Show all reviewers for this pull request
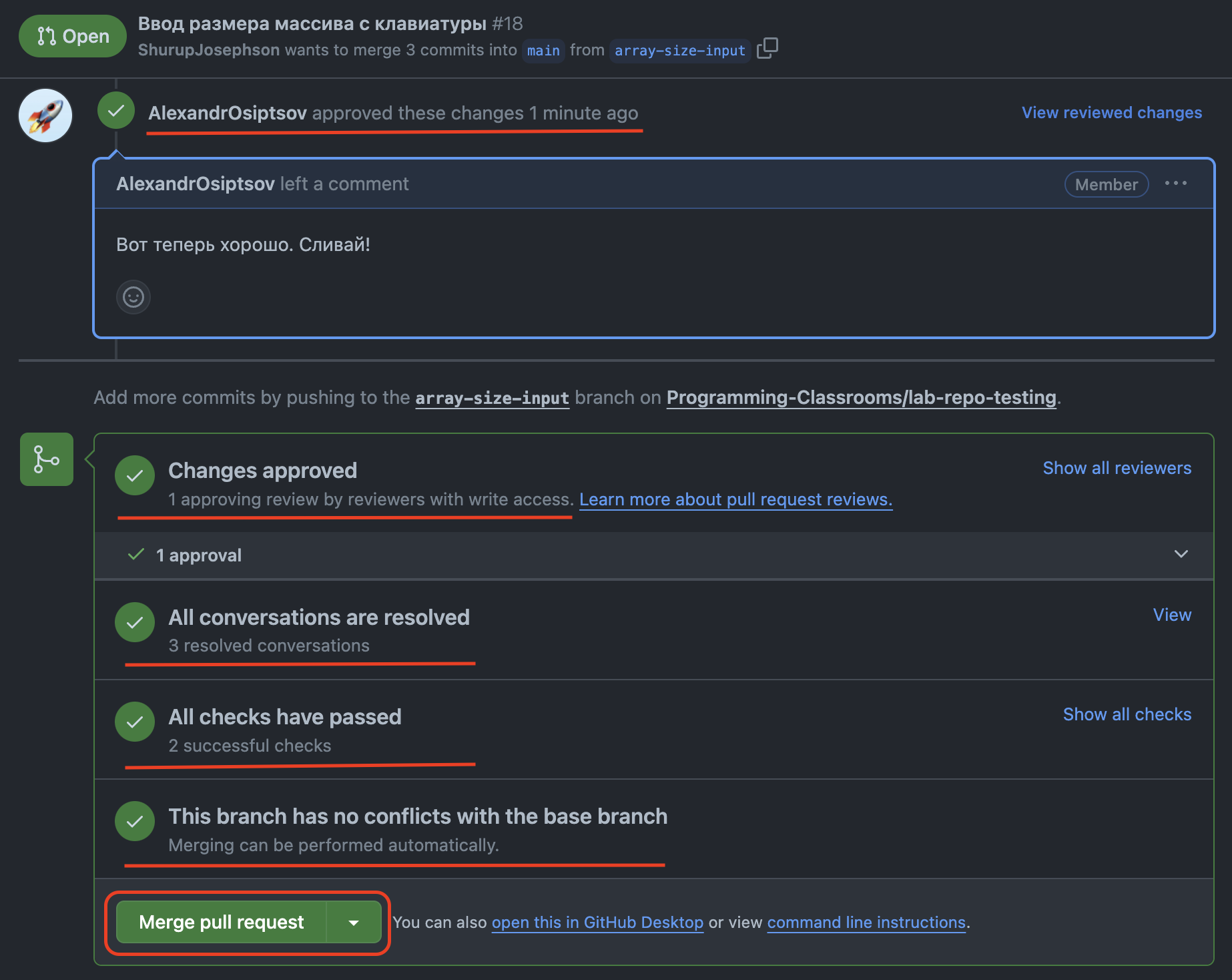 pyautogui.click(x=1117, y=468)
